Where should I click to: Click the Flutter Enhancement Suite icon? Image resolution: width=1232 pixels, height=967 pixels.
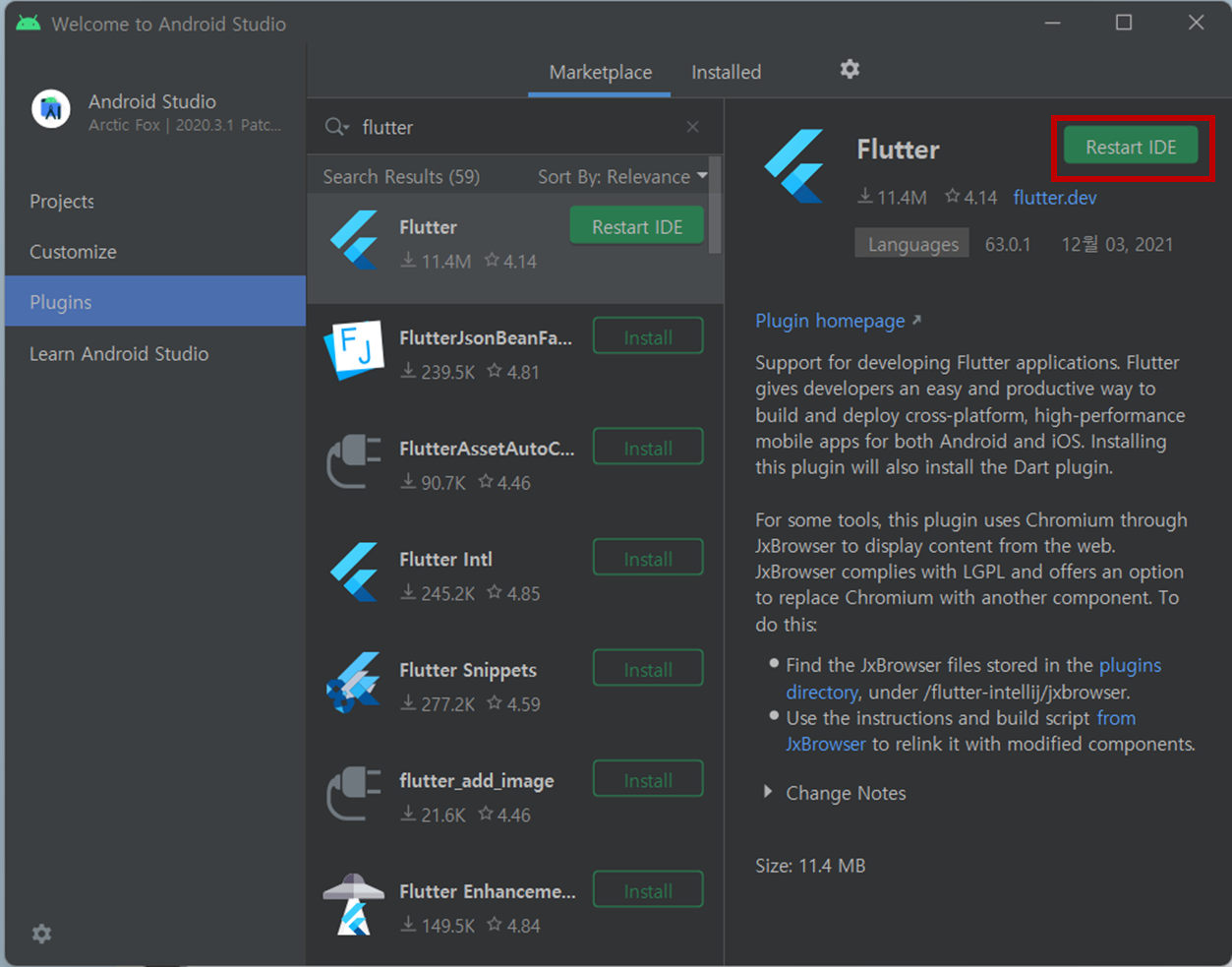pos(353,904)
